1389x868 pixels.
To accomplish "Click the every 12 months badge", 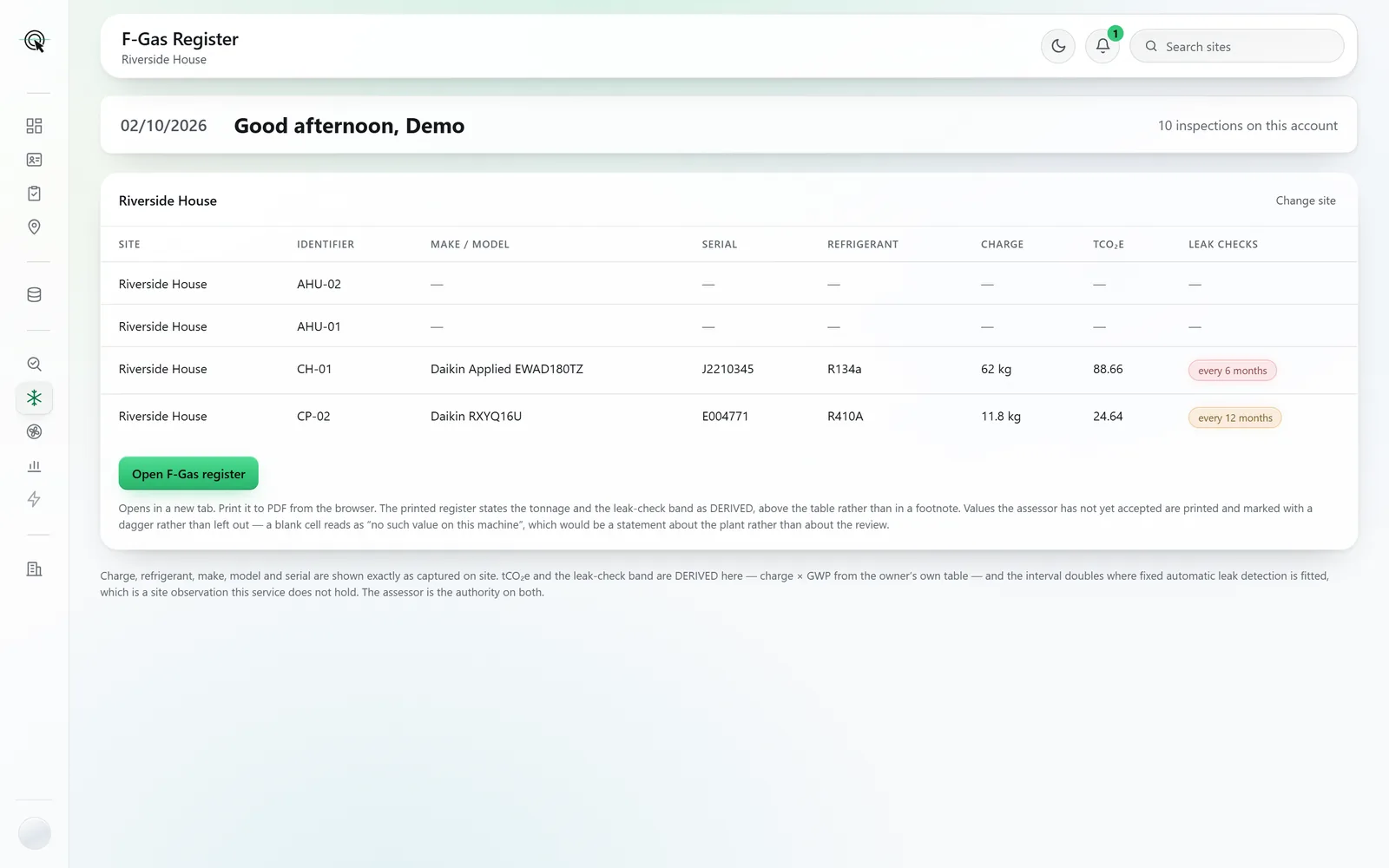I will click(1234, 418).
